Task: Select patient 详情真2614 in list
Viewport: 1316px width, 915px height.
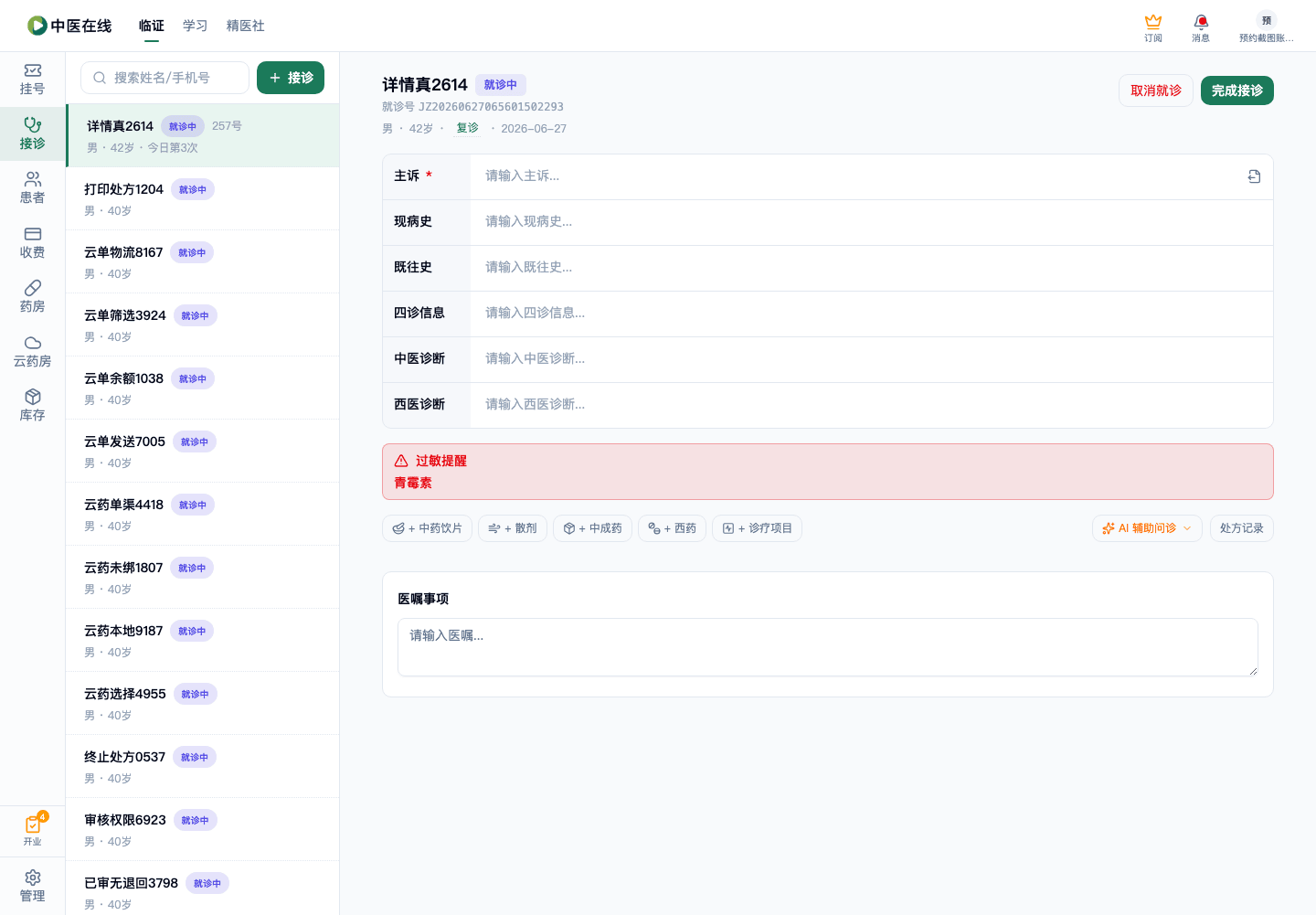Action: pos(203,135)
